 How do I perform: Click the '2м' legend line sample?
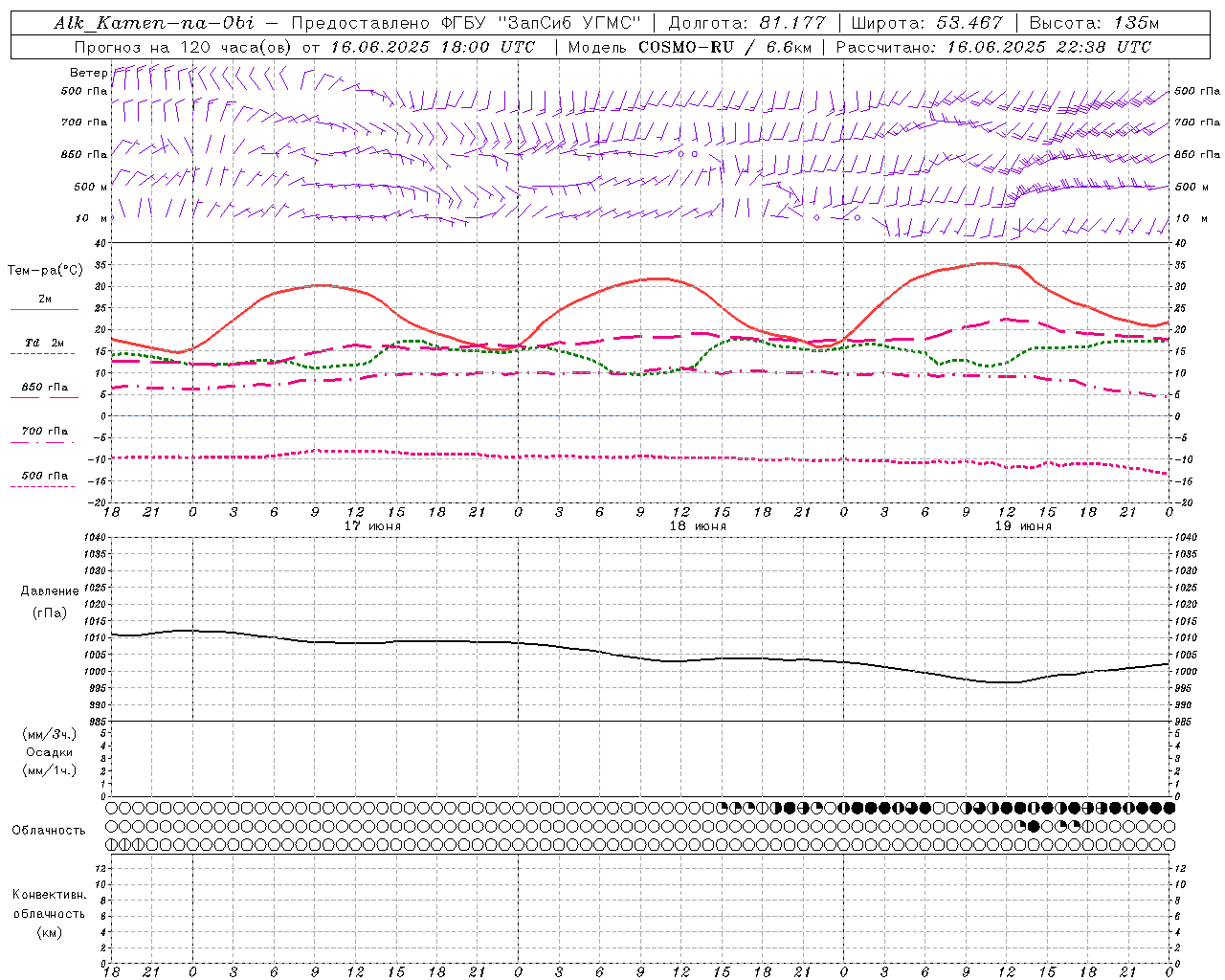click(44, 309)
